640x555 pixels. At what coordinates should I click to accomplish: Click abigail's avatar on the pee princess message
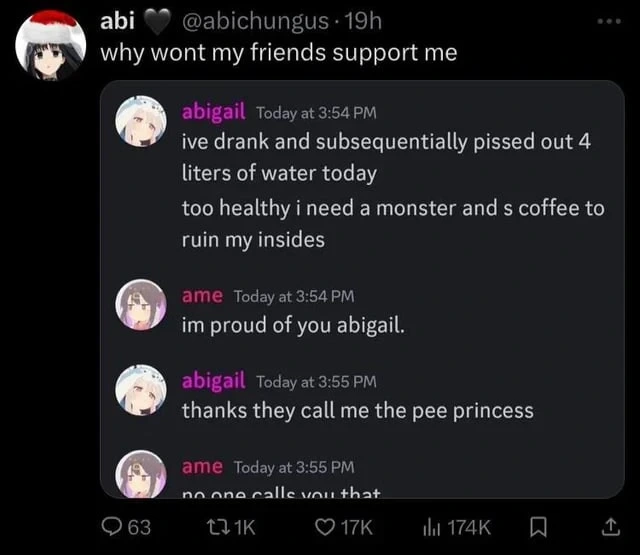[x=141, y=390]
